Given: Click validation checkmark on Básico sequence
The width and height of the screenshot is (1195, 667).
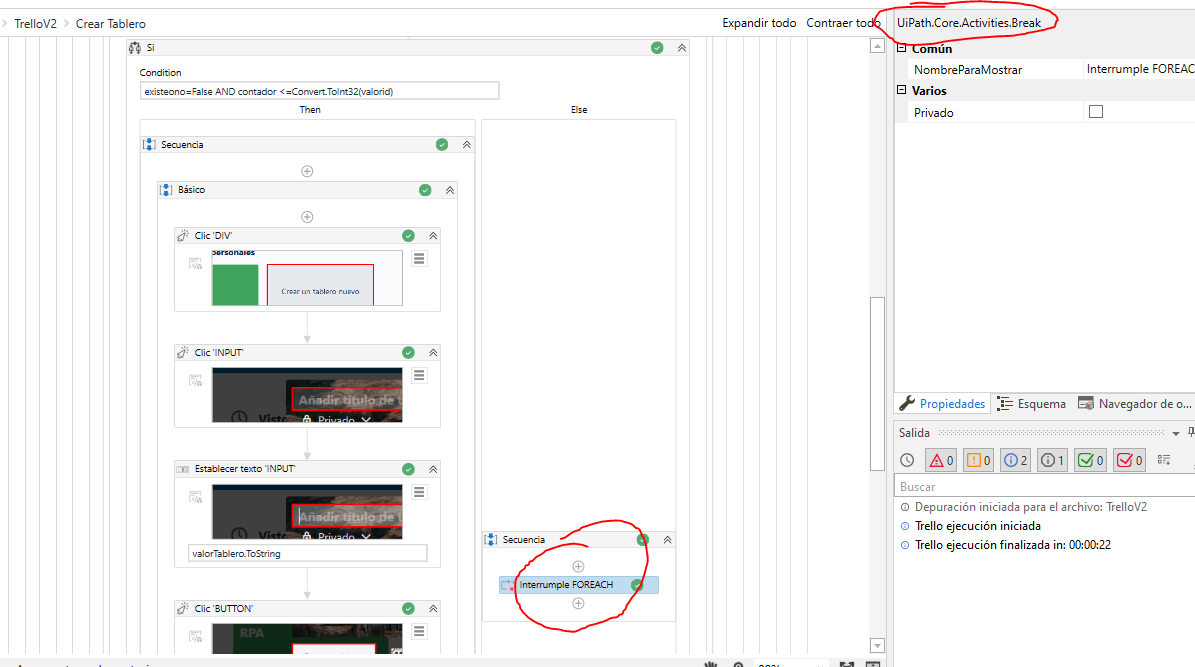Looking at the screenshot, I should coord(425,190).
